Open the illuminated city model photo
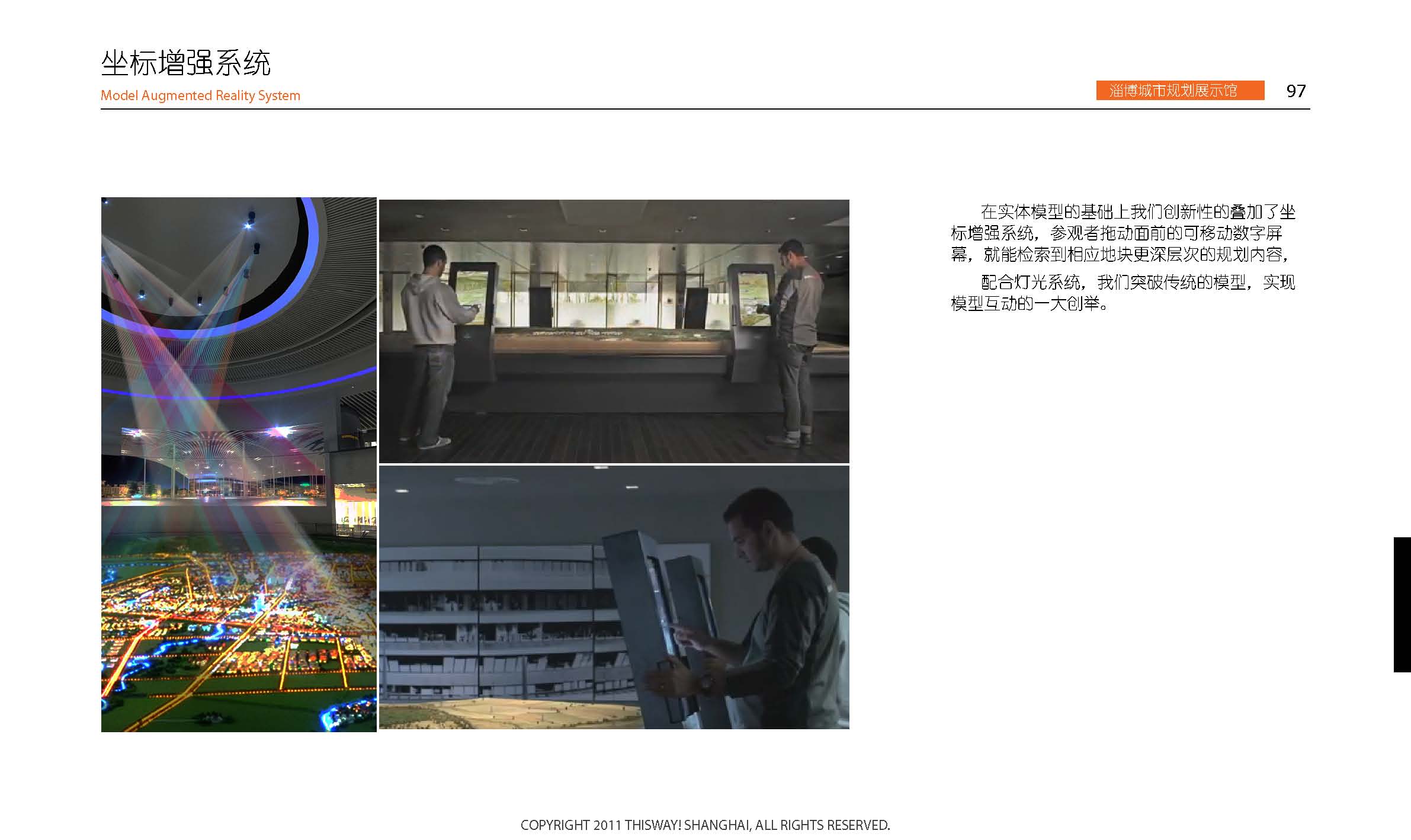Image resolution: width=1411 pixels, height=840 pixels. (239, 464)
